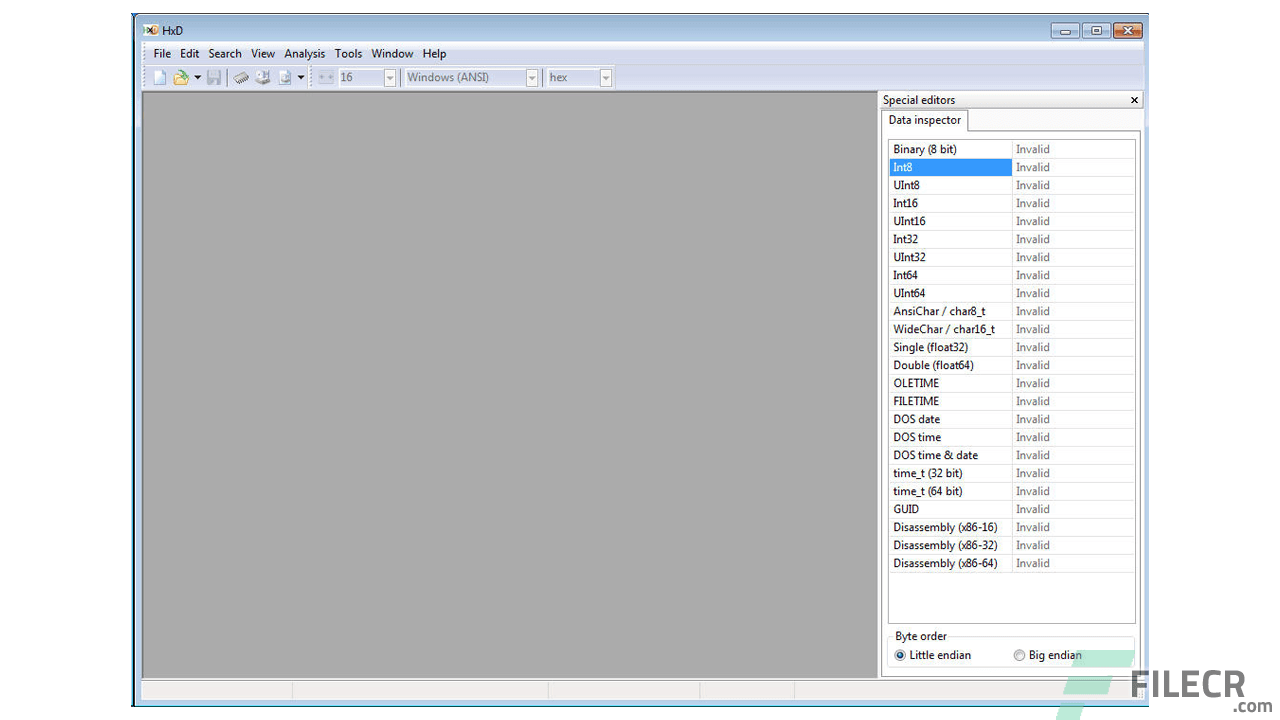Expand the Windows (ANSI) encoding dropdown

[530, 77]
